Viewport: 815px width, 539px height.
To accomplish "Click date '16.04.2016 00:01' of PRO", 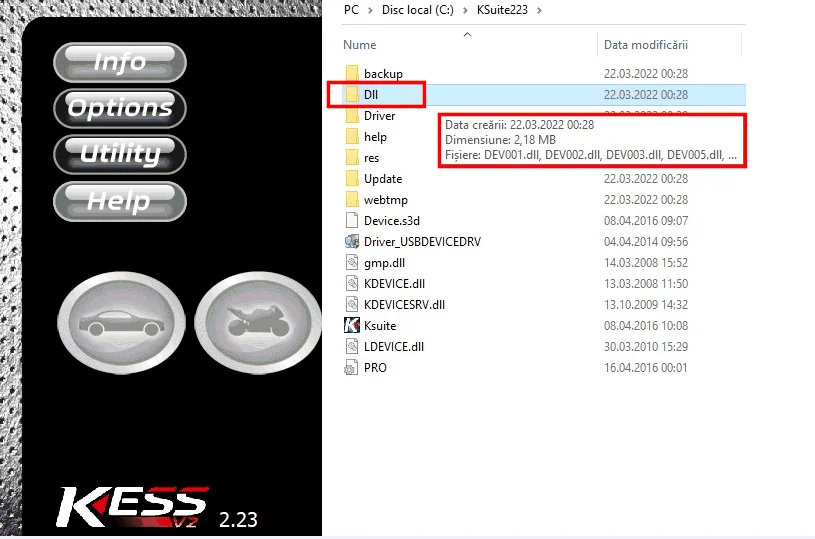I will 646,367.
